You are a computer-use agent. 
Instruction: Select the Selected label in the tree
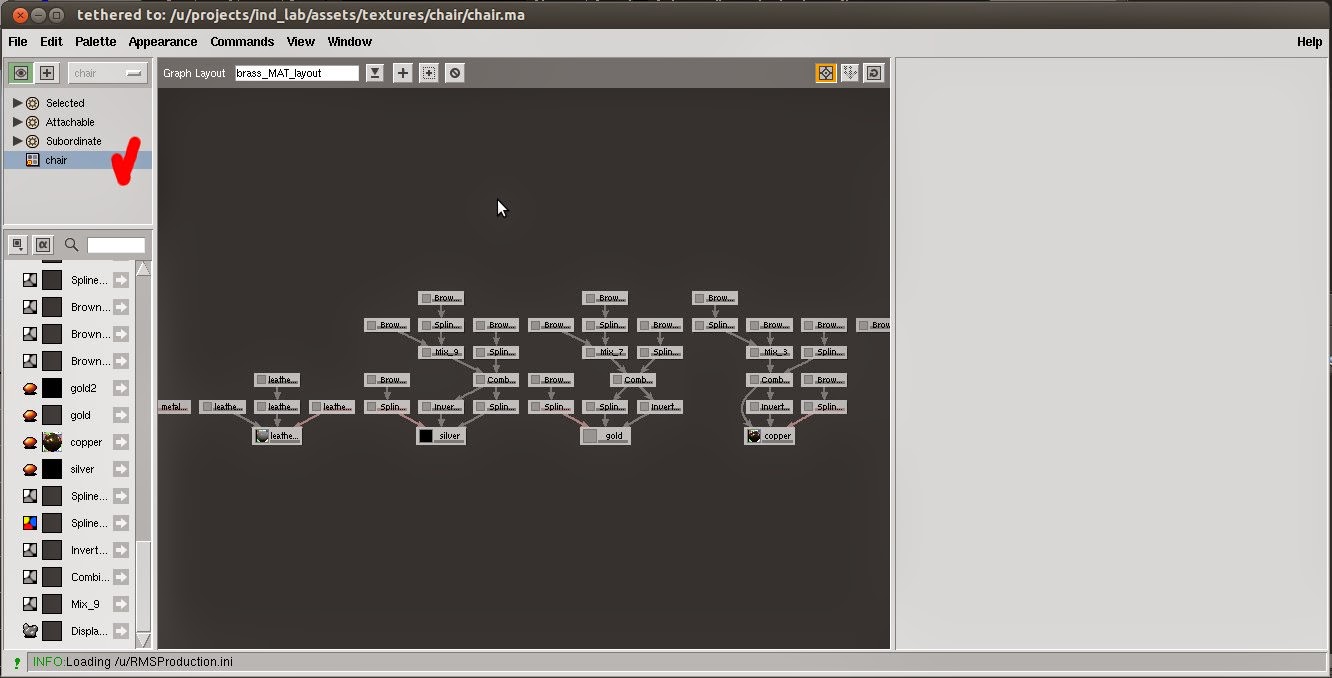click(x=65, y=103)
